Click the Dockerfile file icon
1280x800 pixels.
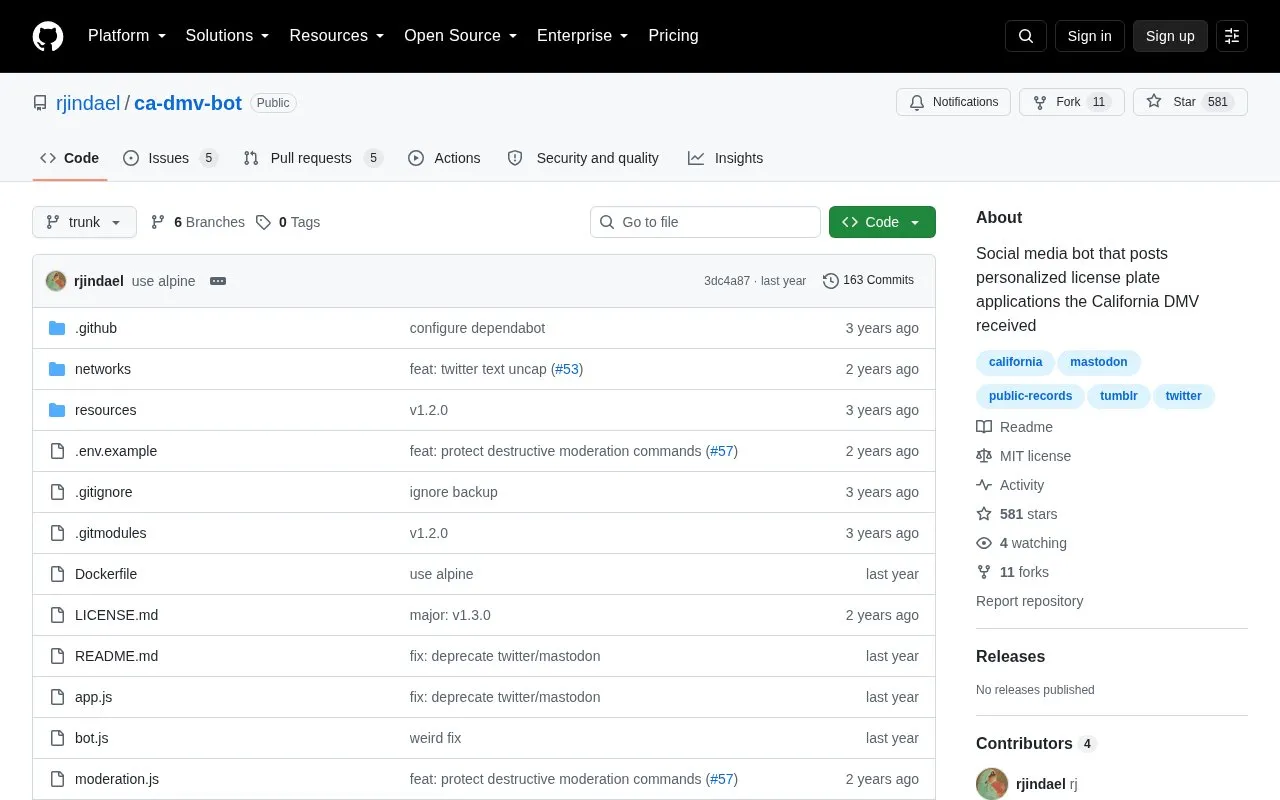[57, 574]
